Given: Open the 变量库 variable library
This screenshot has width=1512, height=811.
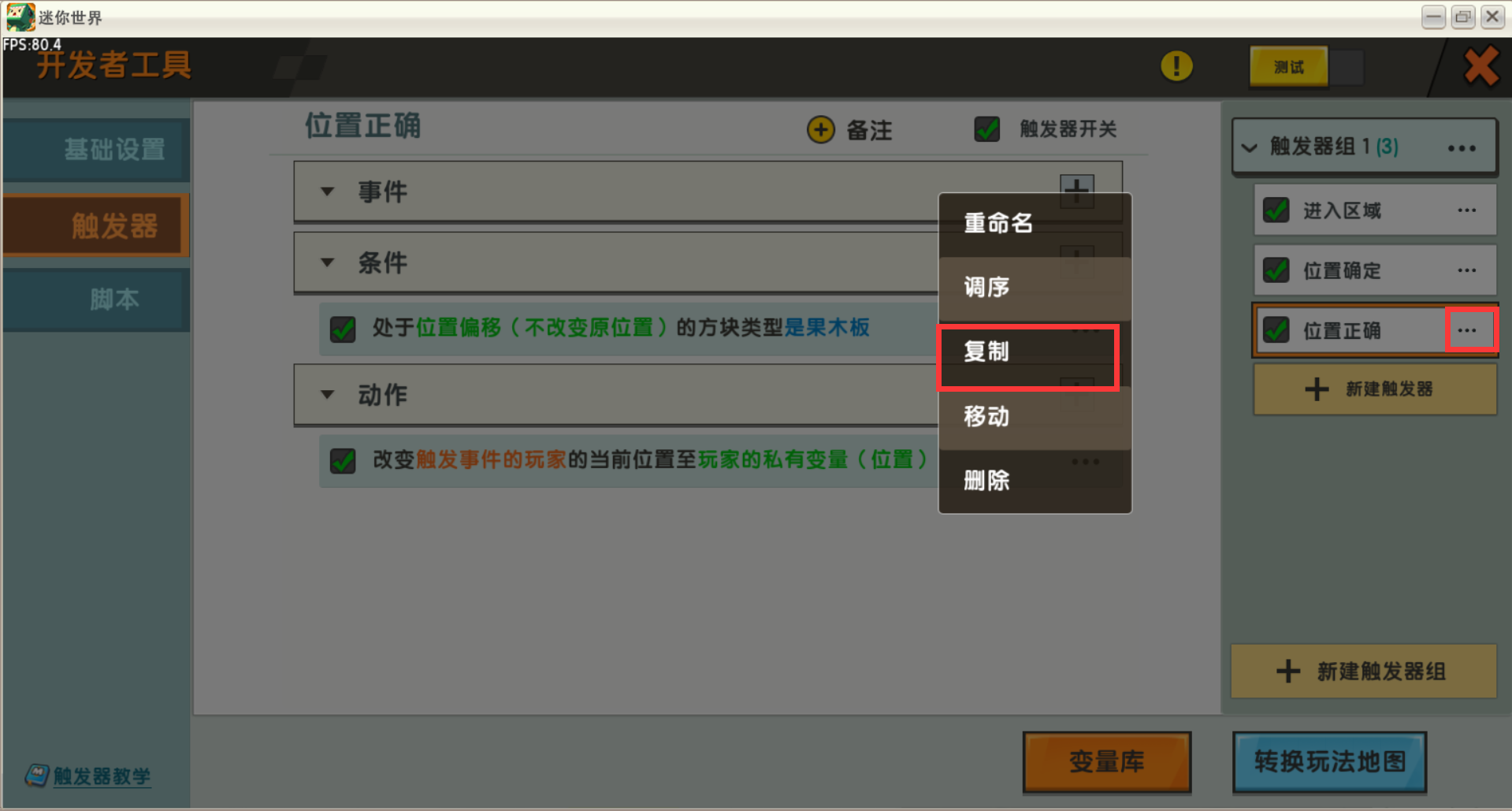Looking at the screenshot, I should click(x=1107, y=761).
